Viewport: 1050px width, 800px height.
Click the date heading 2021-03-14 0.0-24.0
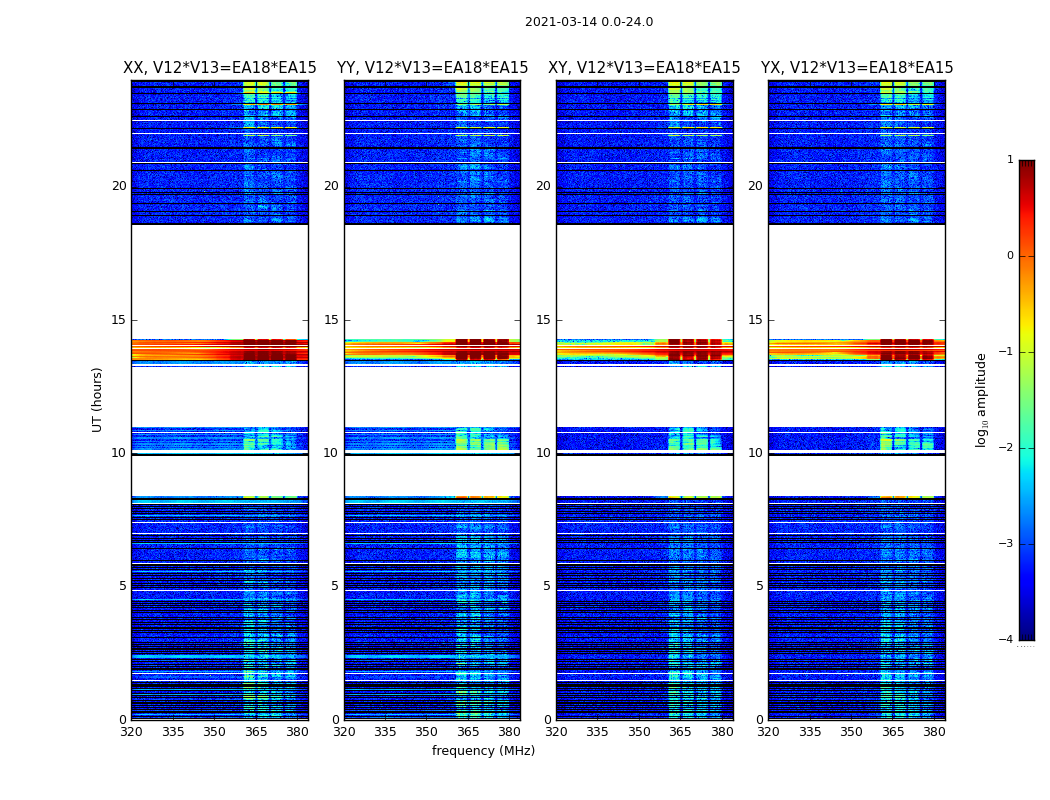(589, 22)
